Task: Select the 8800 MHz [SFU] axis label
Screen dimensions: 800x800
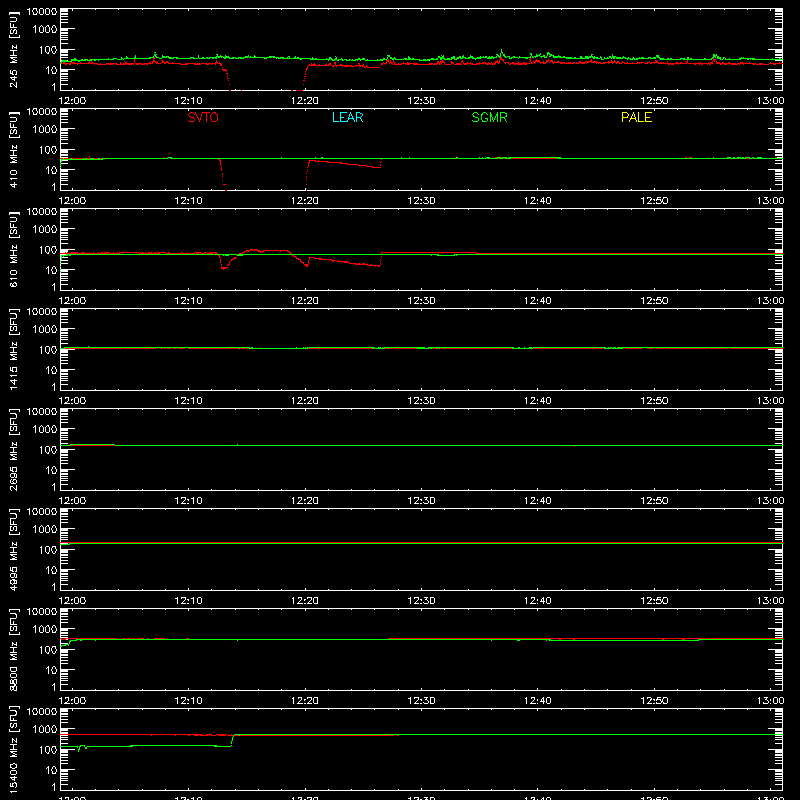Action: pyautogui.click(x=13, y=649)
